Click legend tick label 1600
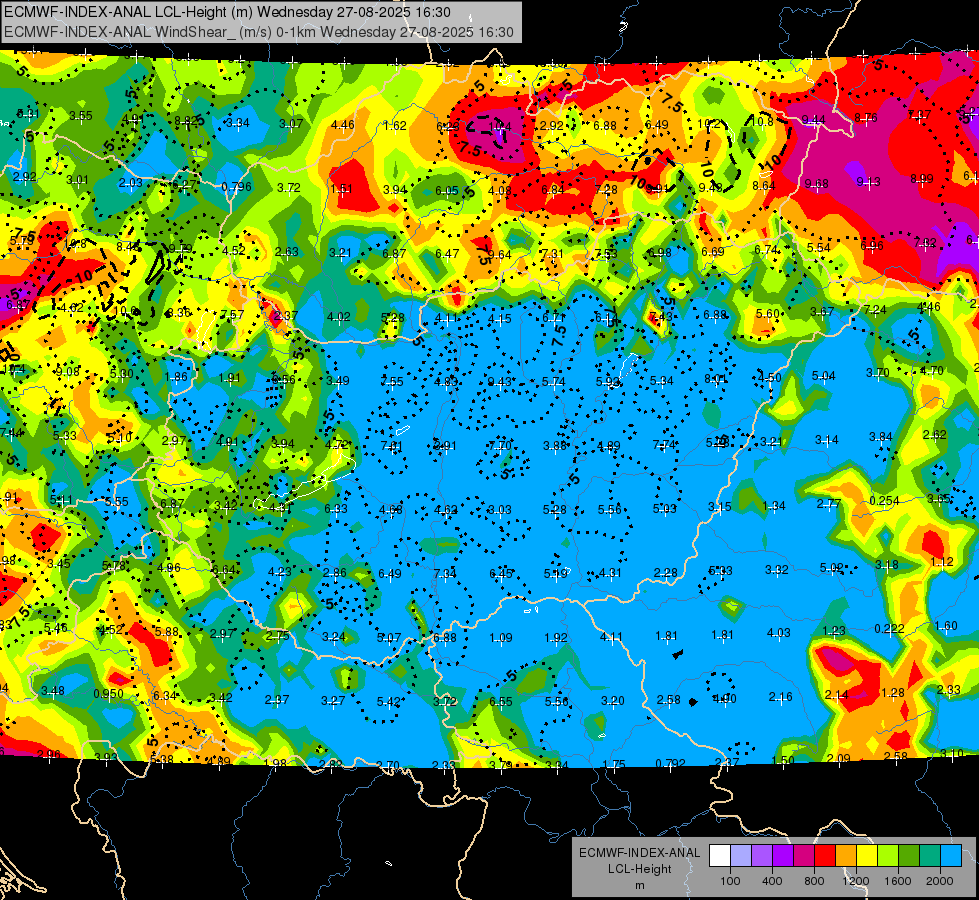Image resolution: width=979 pixels, height=900 pixels. pos(898,881)
